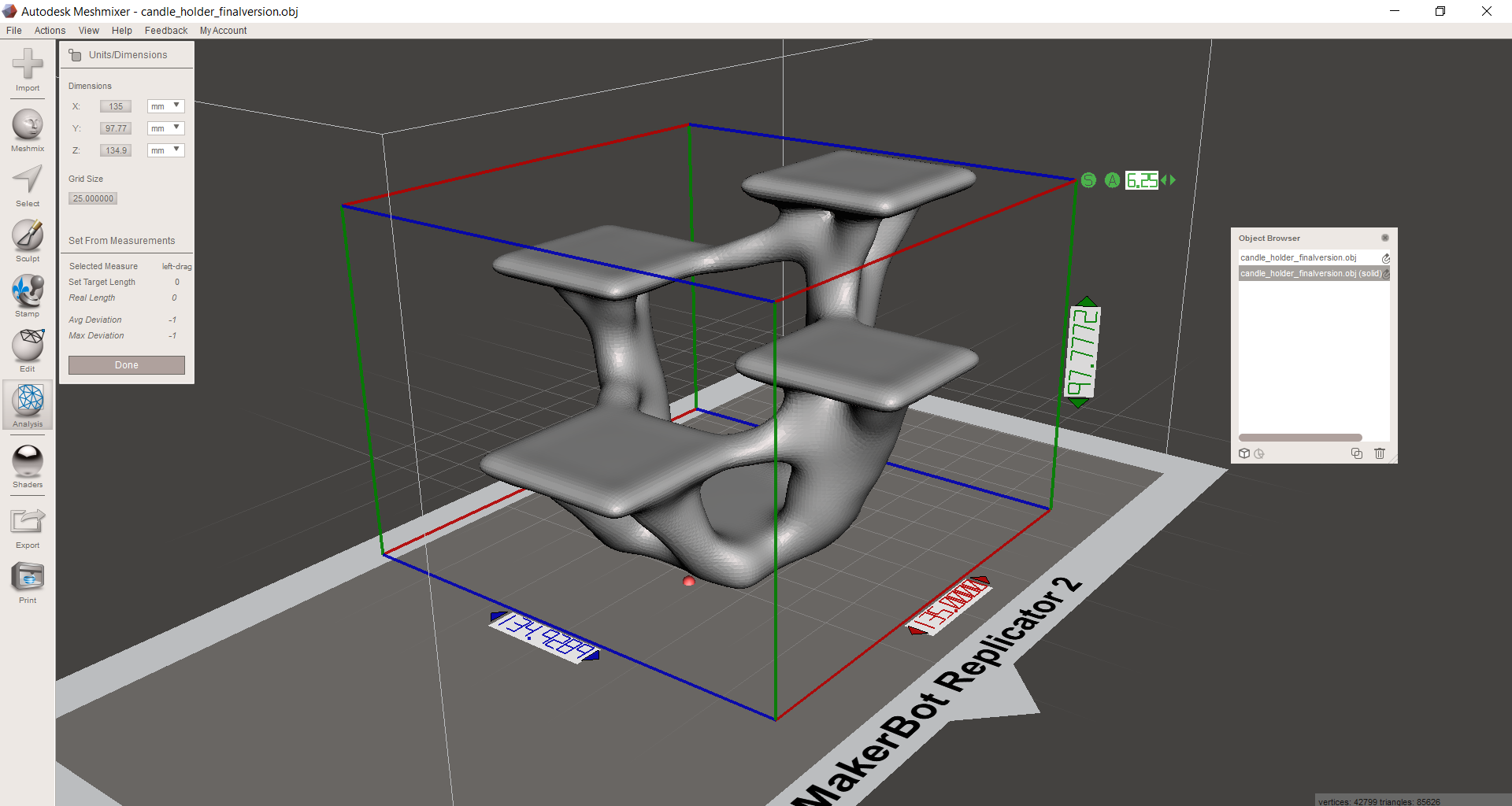1512x806 pixels.
Task: Toggle the green A circle in viewport
Action: click(x=1112, y=180)
